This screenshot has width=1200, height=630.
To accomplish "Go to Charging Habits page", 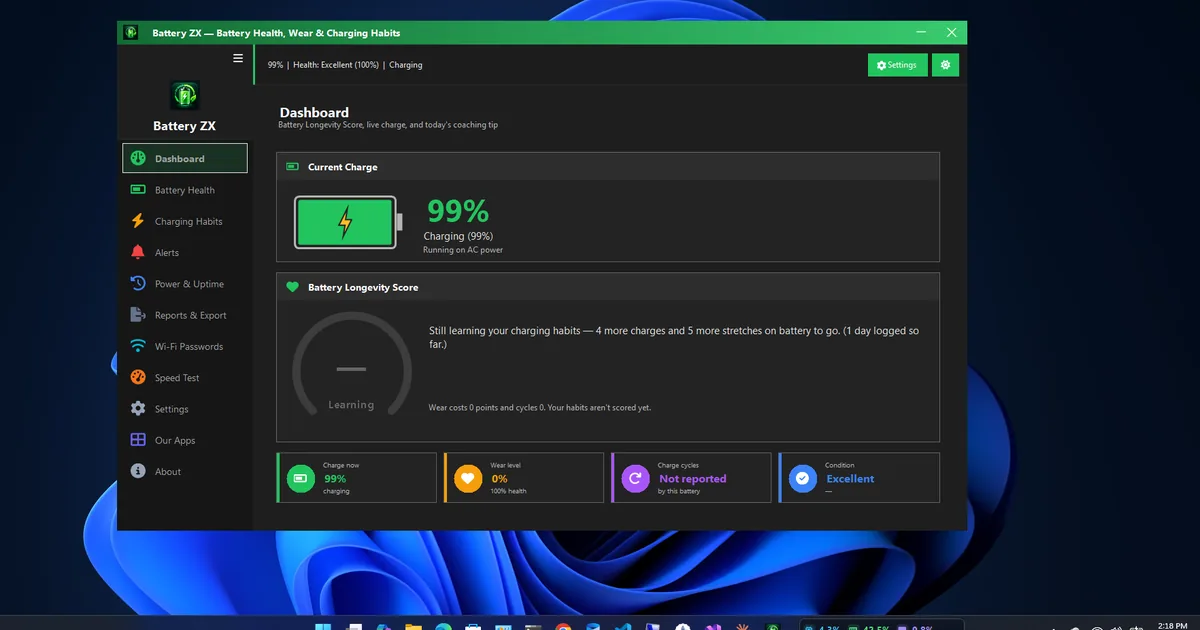I will tap(185, 221).
